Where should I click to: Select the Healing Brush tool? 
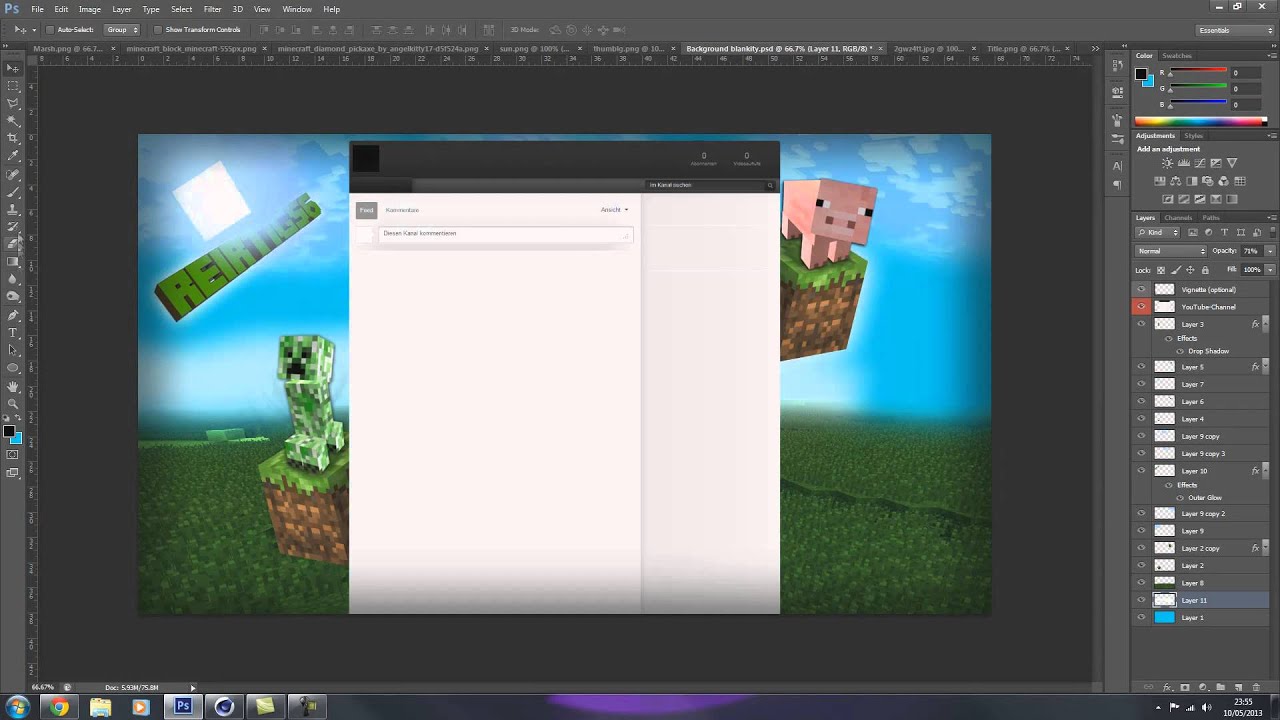click(13, 174)
